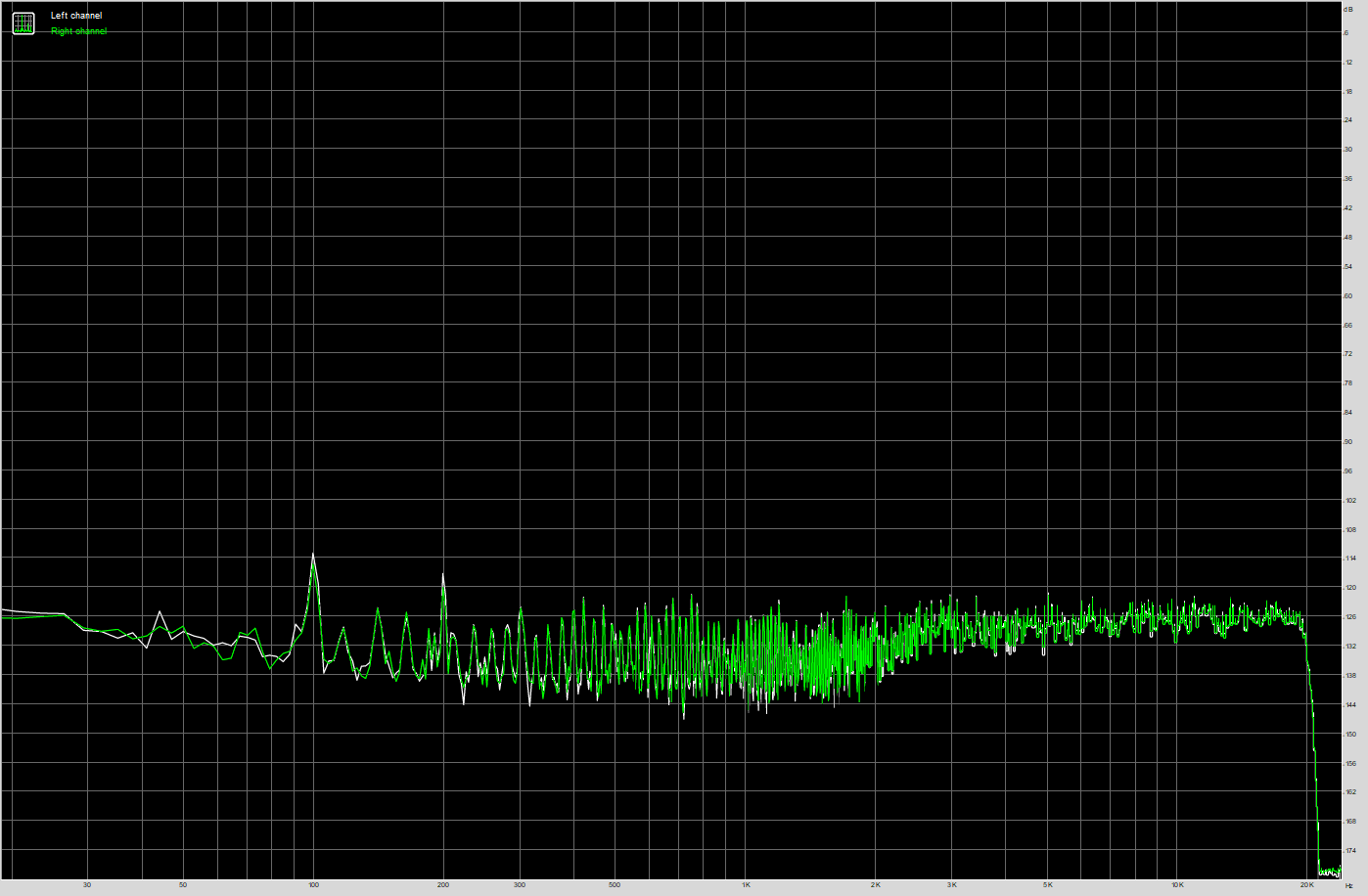This screenshot has height=896, width=1368.
Task: Click the spectrum graph icon in the legend
Action: point(23,23)
